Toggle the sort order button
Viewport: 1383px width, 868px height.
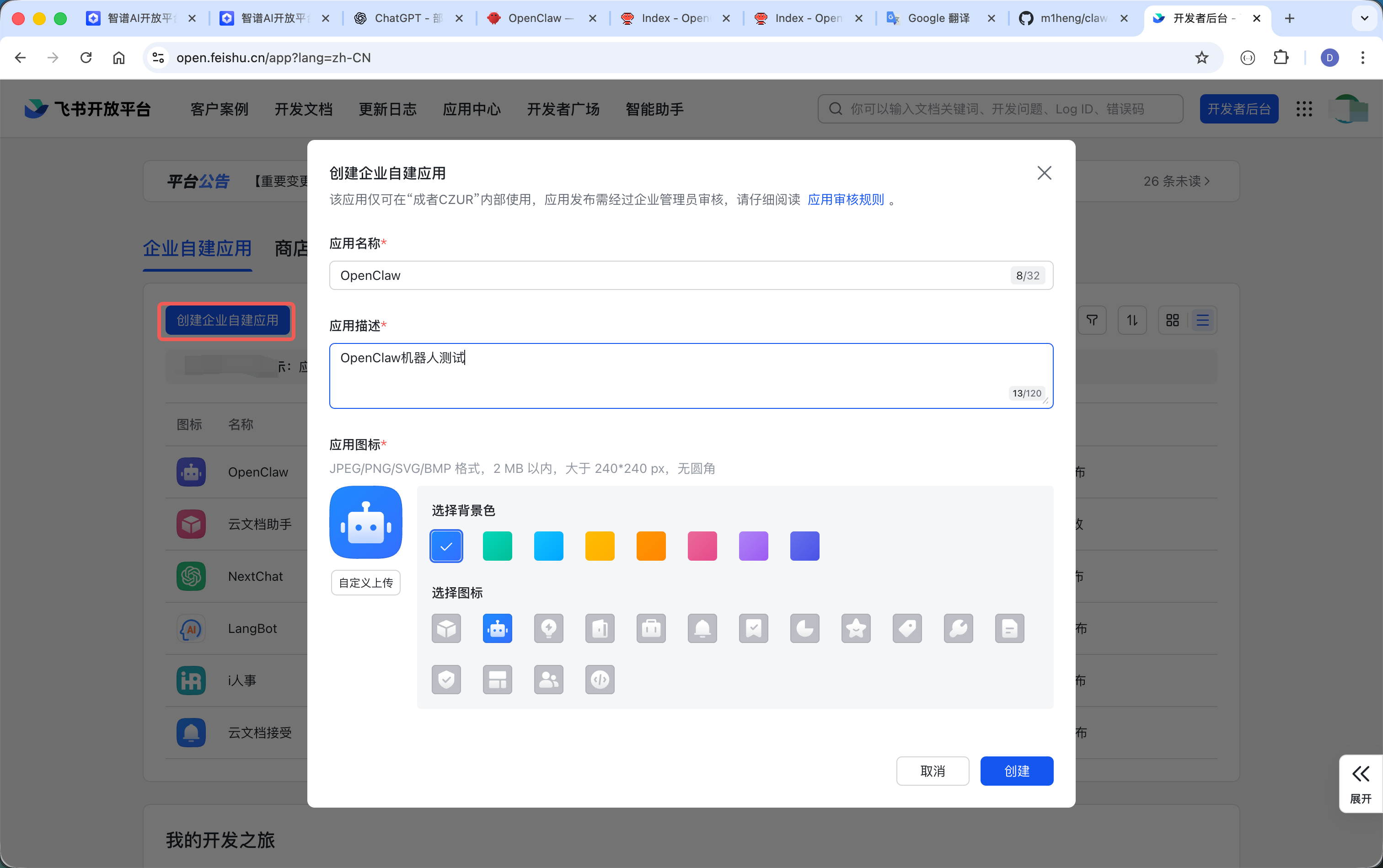pos(1131,320)
